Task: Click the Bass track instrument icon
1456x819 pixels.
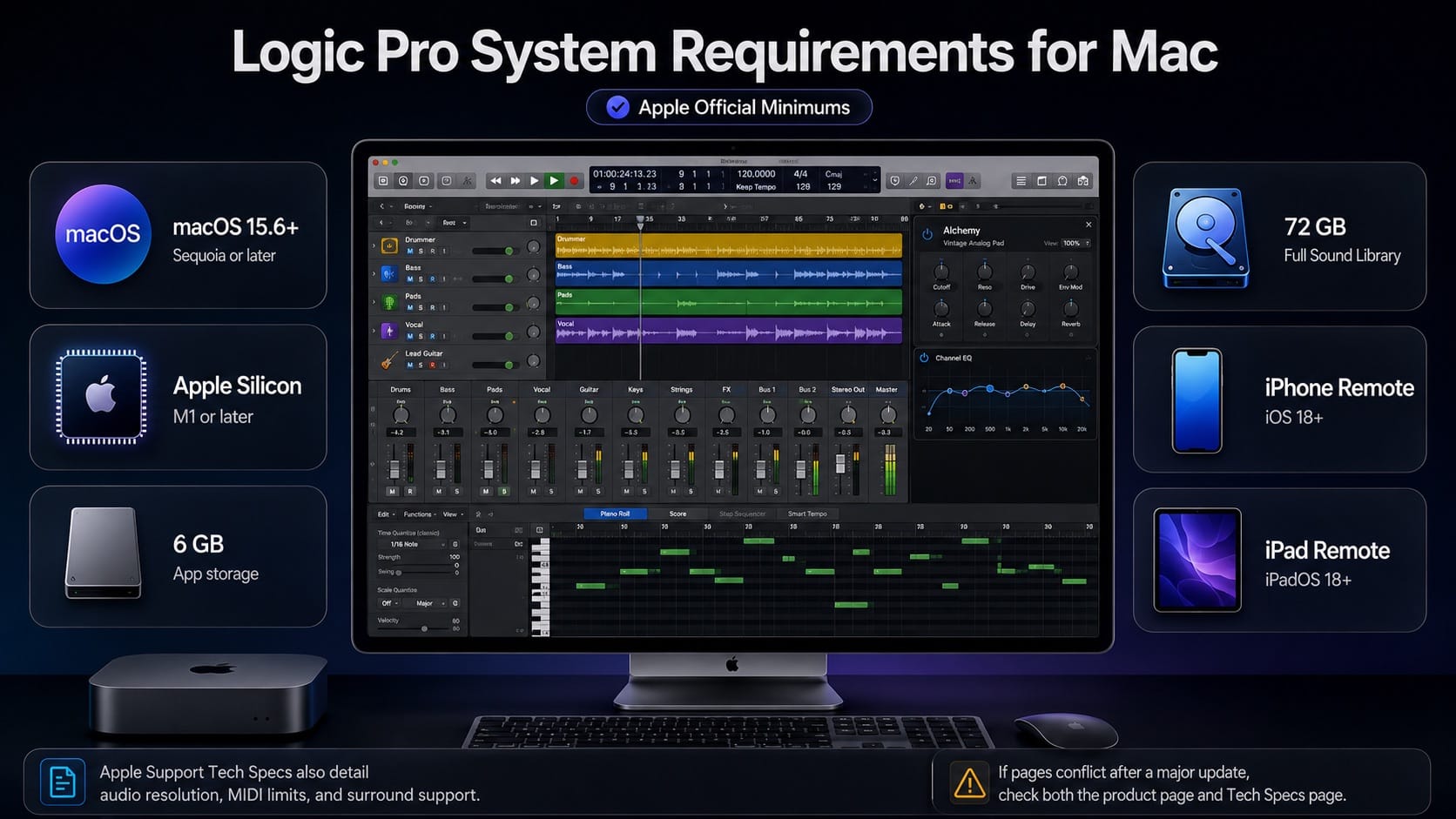Action: 389,274
